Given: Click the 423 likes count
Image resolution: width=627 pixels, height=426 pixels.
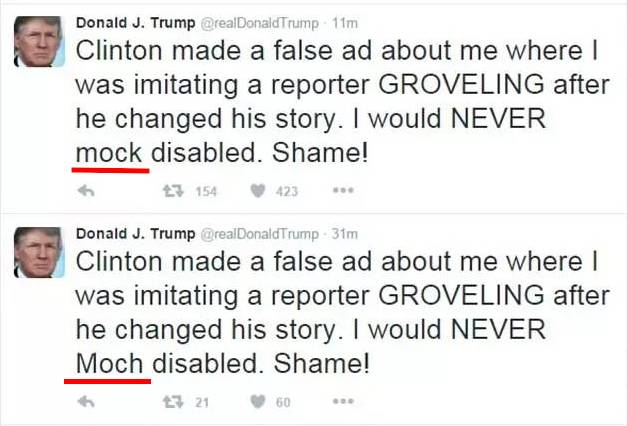Looking at the screenshot, I should point(287,192).
